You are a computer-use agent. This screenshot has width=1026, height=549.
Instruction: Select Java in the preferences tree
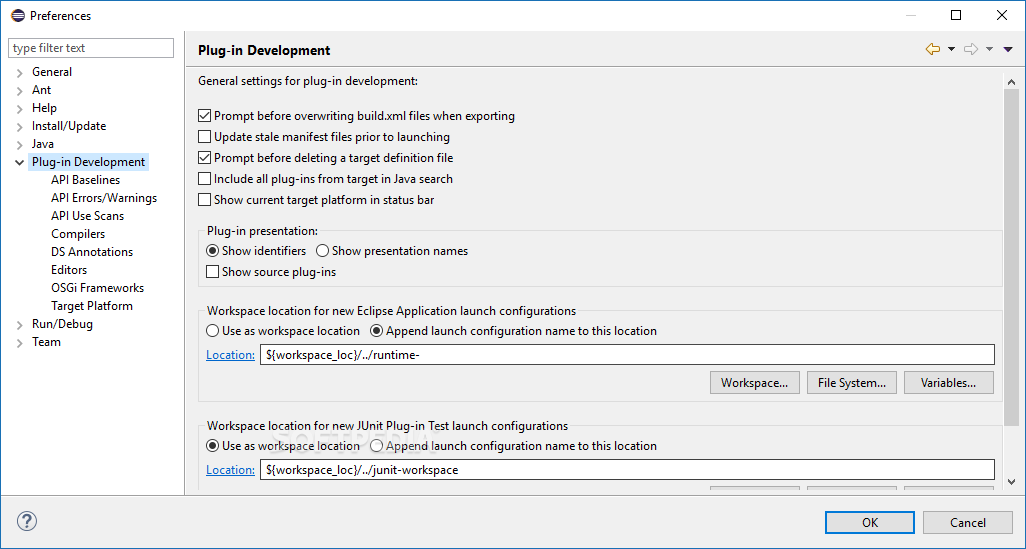click(x=43, y=144)
